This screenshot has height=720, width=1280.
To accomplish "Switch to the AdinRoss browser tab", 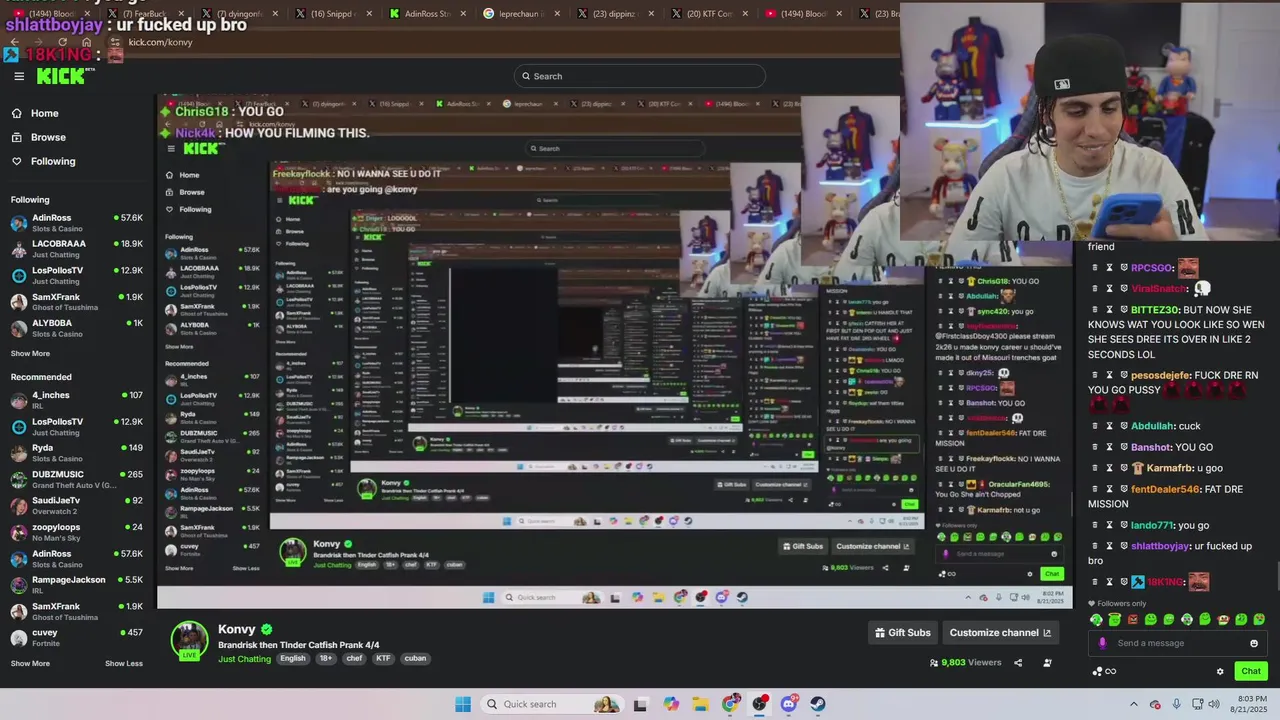I will (x=427, y=14).
